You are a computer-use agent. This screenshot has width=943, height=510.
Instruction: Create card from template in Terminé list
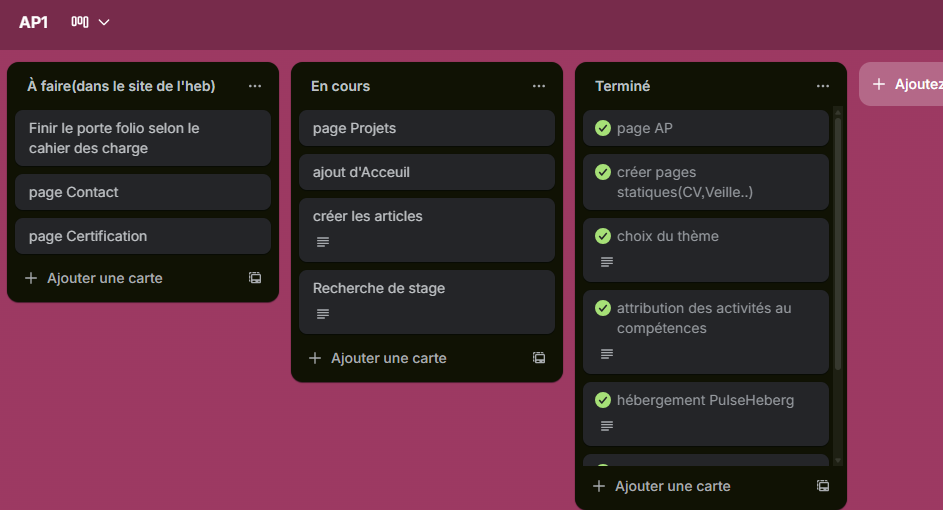[x=823, y=486]
